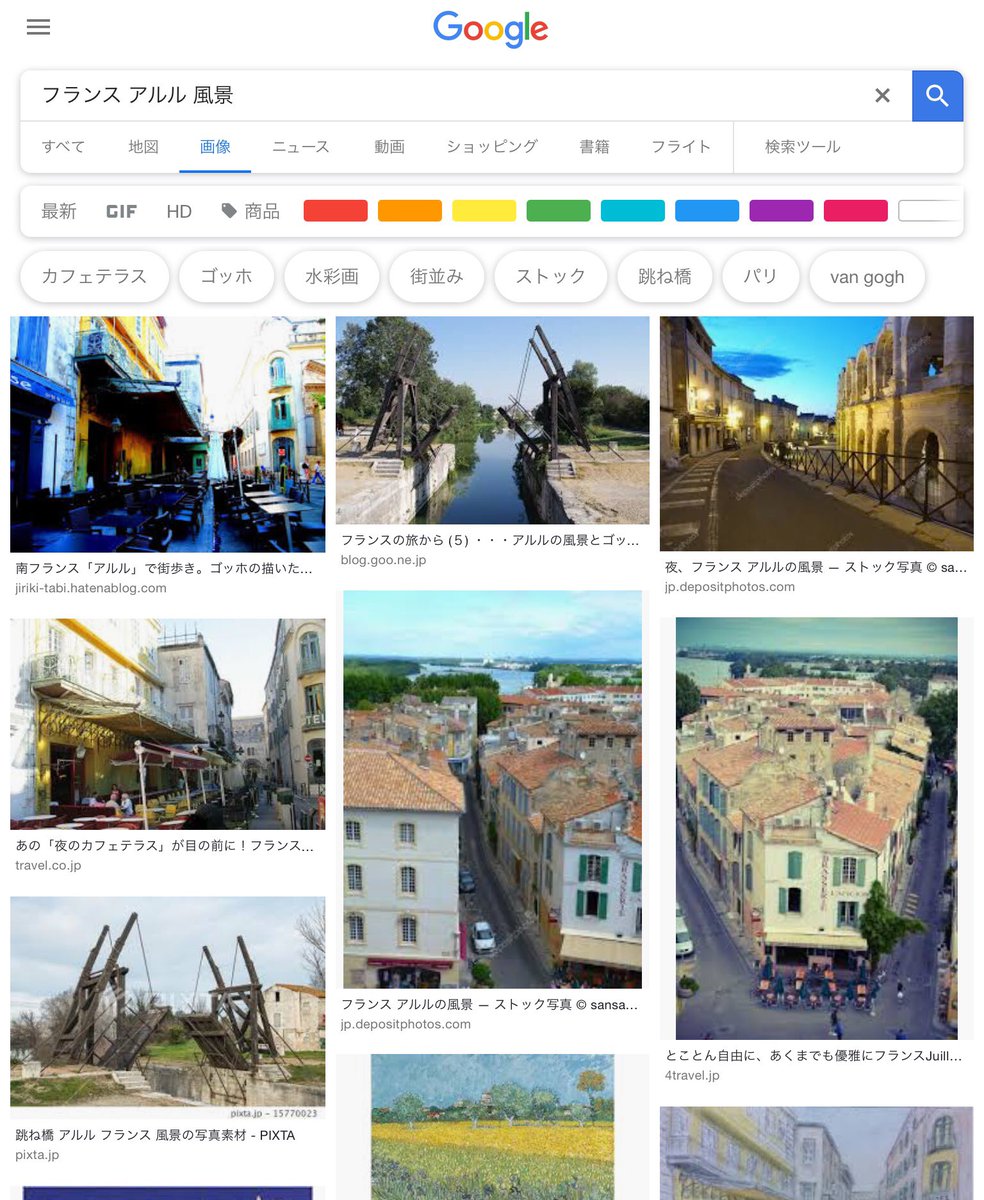Viewport: 984px width, 1200px height.
Task: Filter images by red color
Action: click(x=335, y=211)
